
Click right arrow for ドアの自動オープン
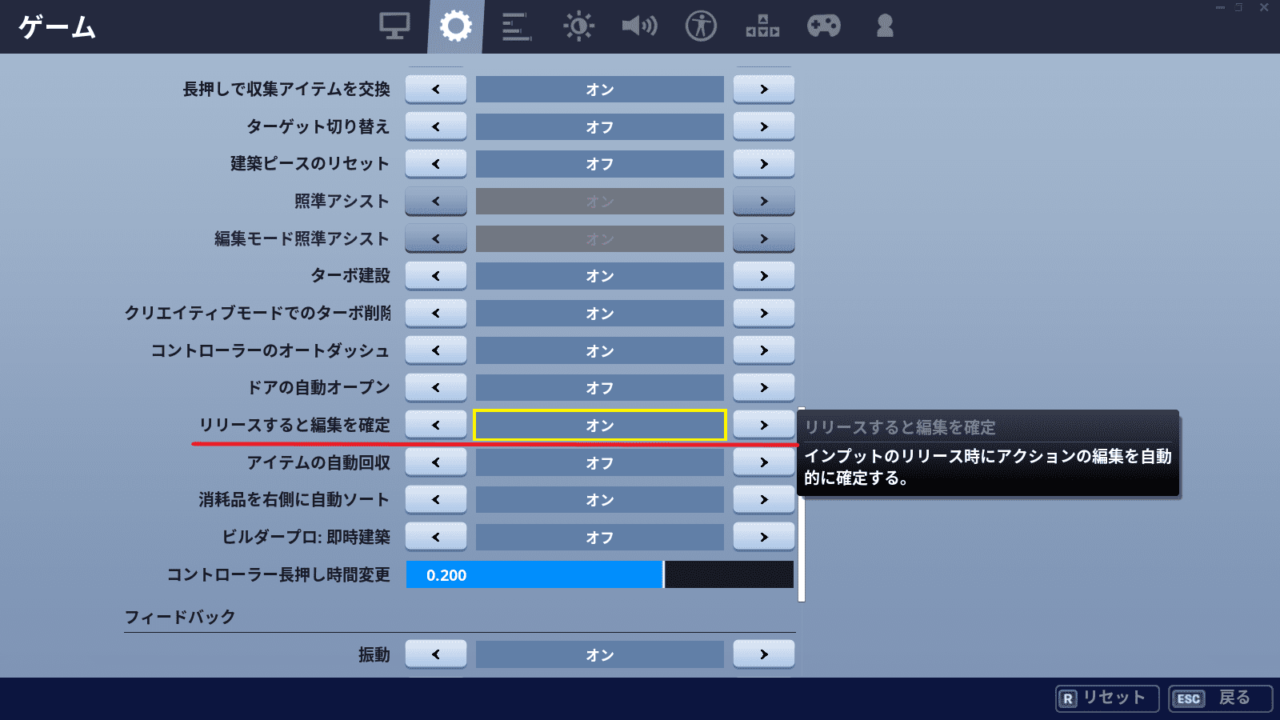[764, 387]
